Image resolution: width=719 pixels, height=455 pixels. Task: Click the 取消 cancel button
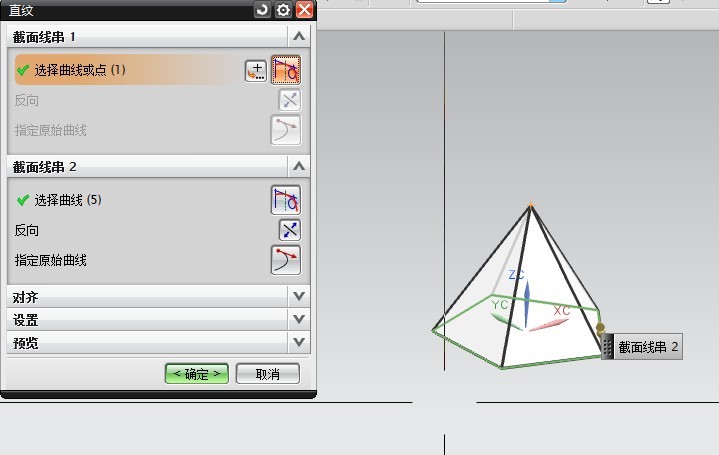coord(268,374)
